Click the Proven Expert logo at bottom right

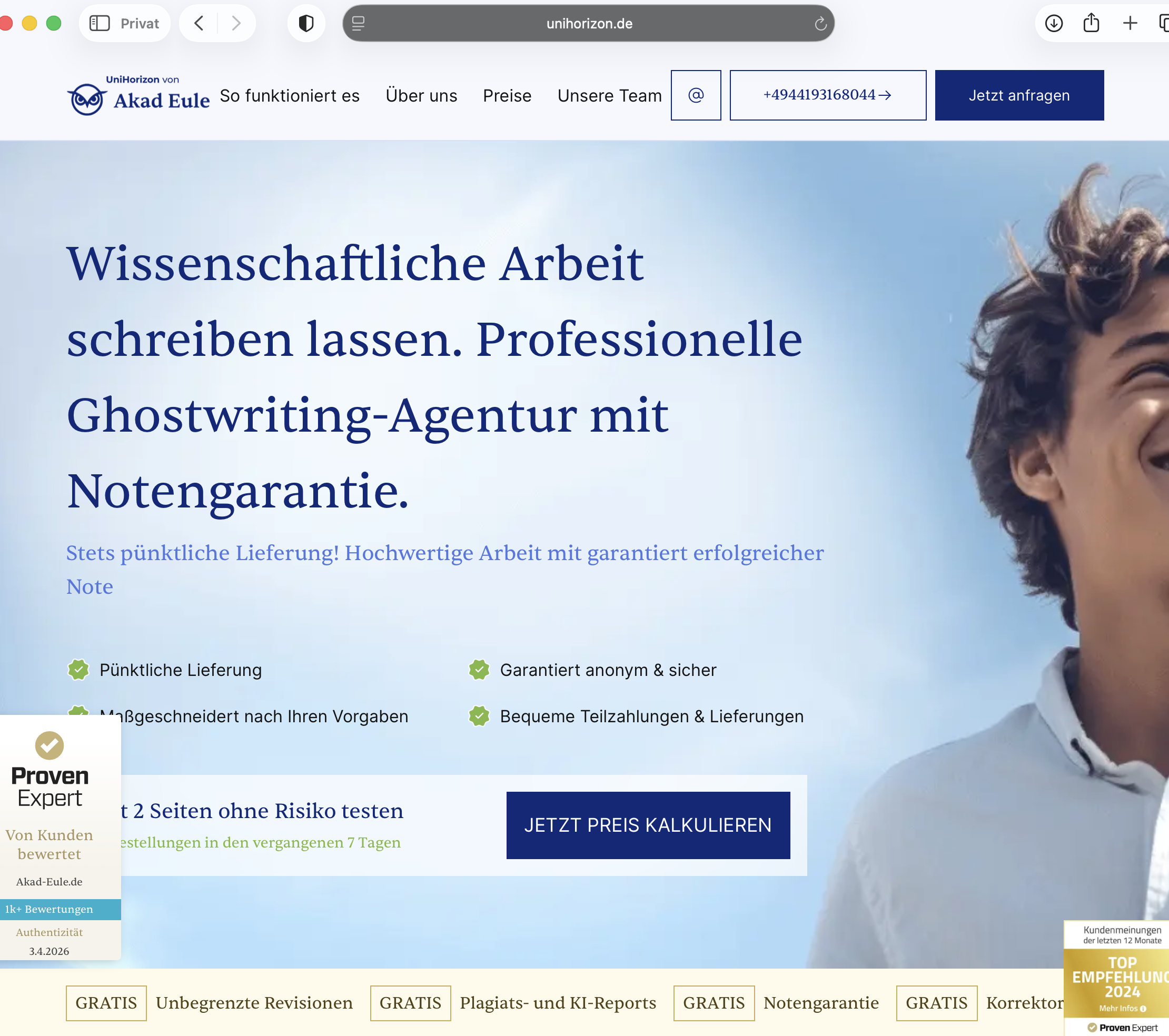(1123, 1028)
